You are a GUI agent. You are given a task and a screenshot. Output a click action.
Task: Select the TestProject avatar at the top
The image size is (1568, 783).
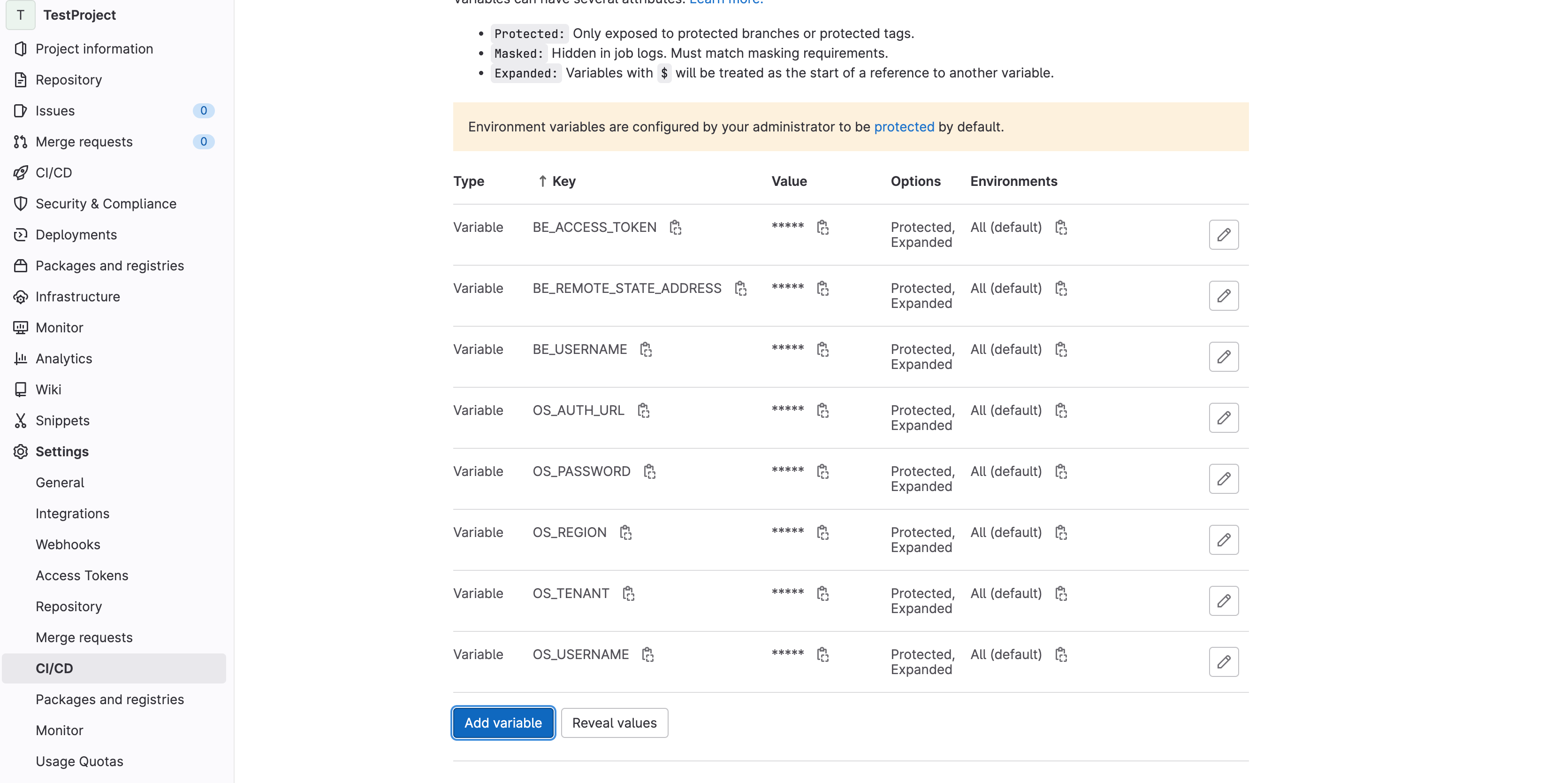pos(20,15)
